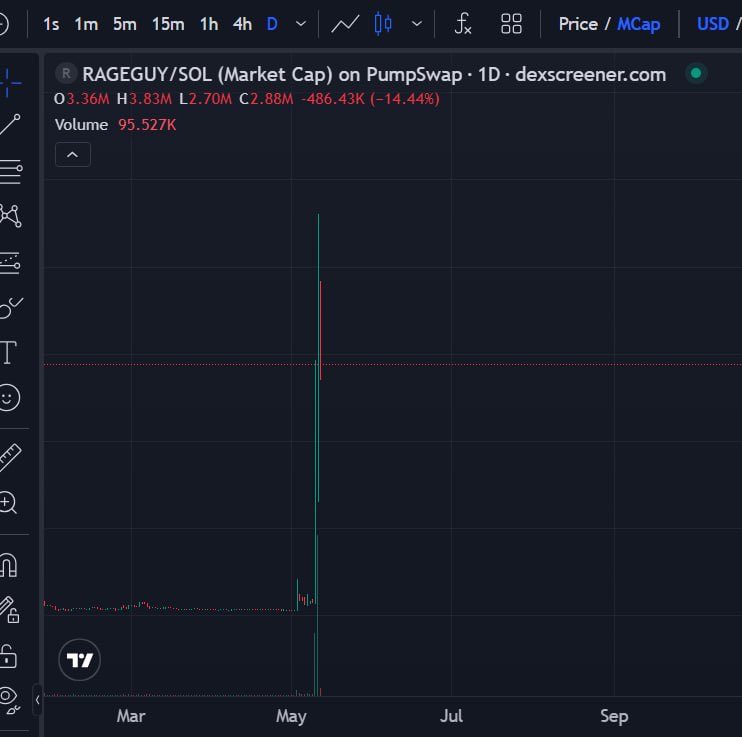Collapse the indicator legend chevron
Screen dimensions: 742x737
(72, 155)
